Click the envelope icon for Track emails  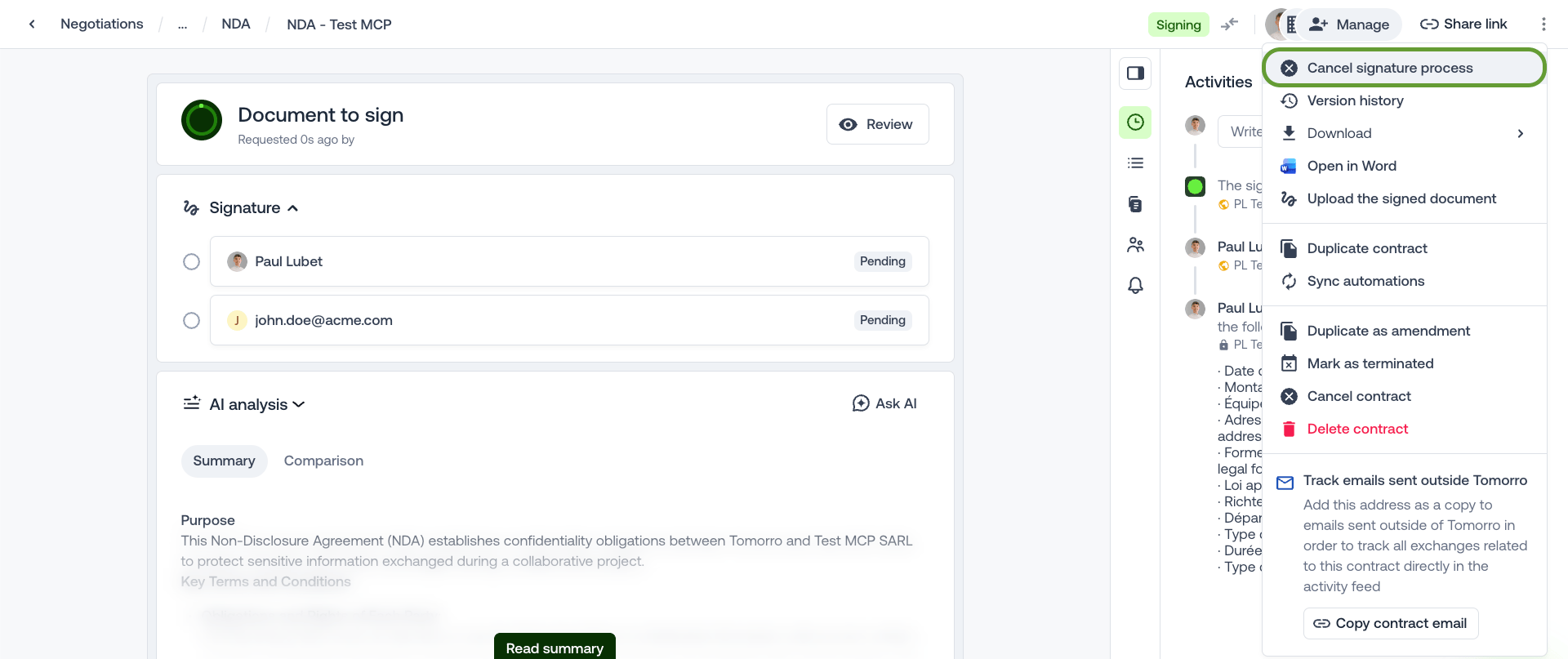pyautogui.click(x=1285, y=483)
